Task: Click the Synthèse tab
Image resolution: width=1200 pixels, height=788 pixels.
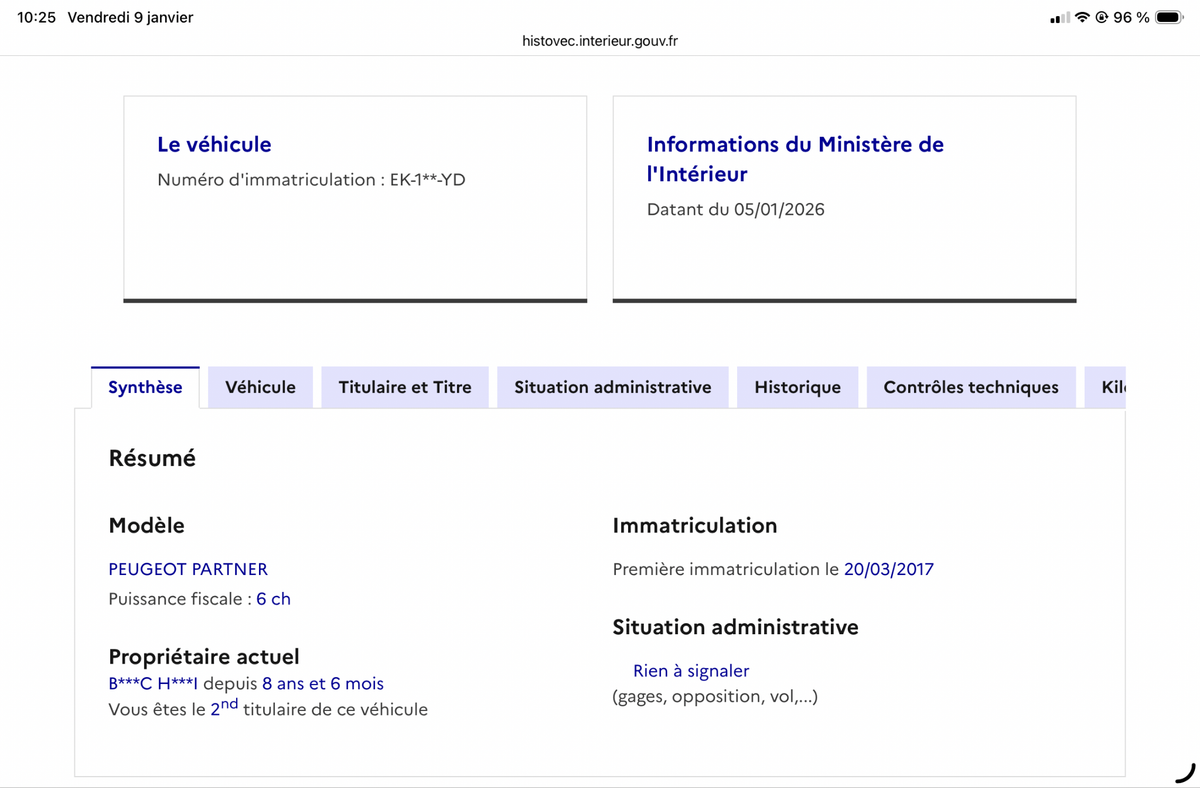Action: click(145, 387)
